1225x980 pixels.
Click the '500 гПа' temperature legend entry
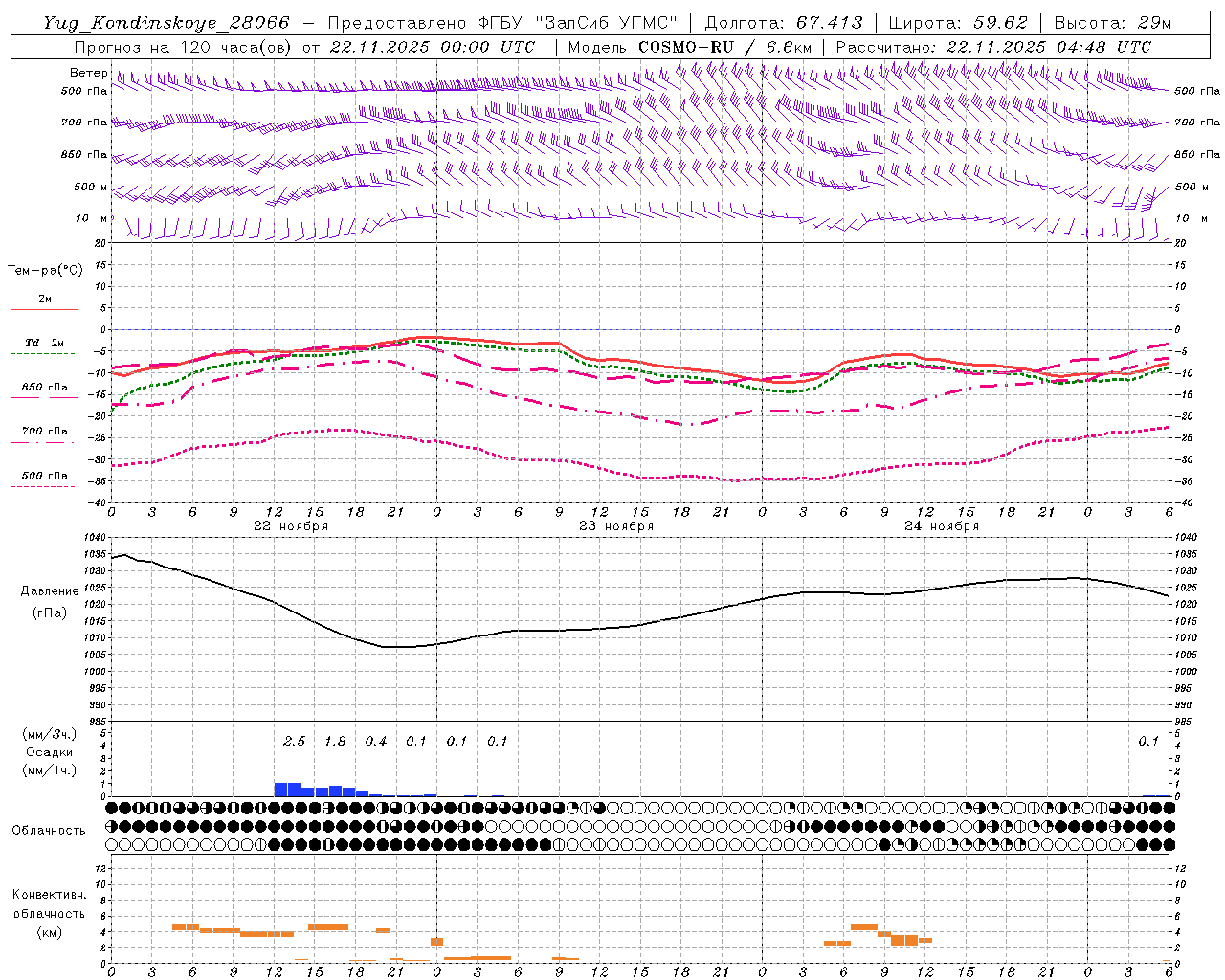(45, 476)
